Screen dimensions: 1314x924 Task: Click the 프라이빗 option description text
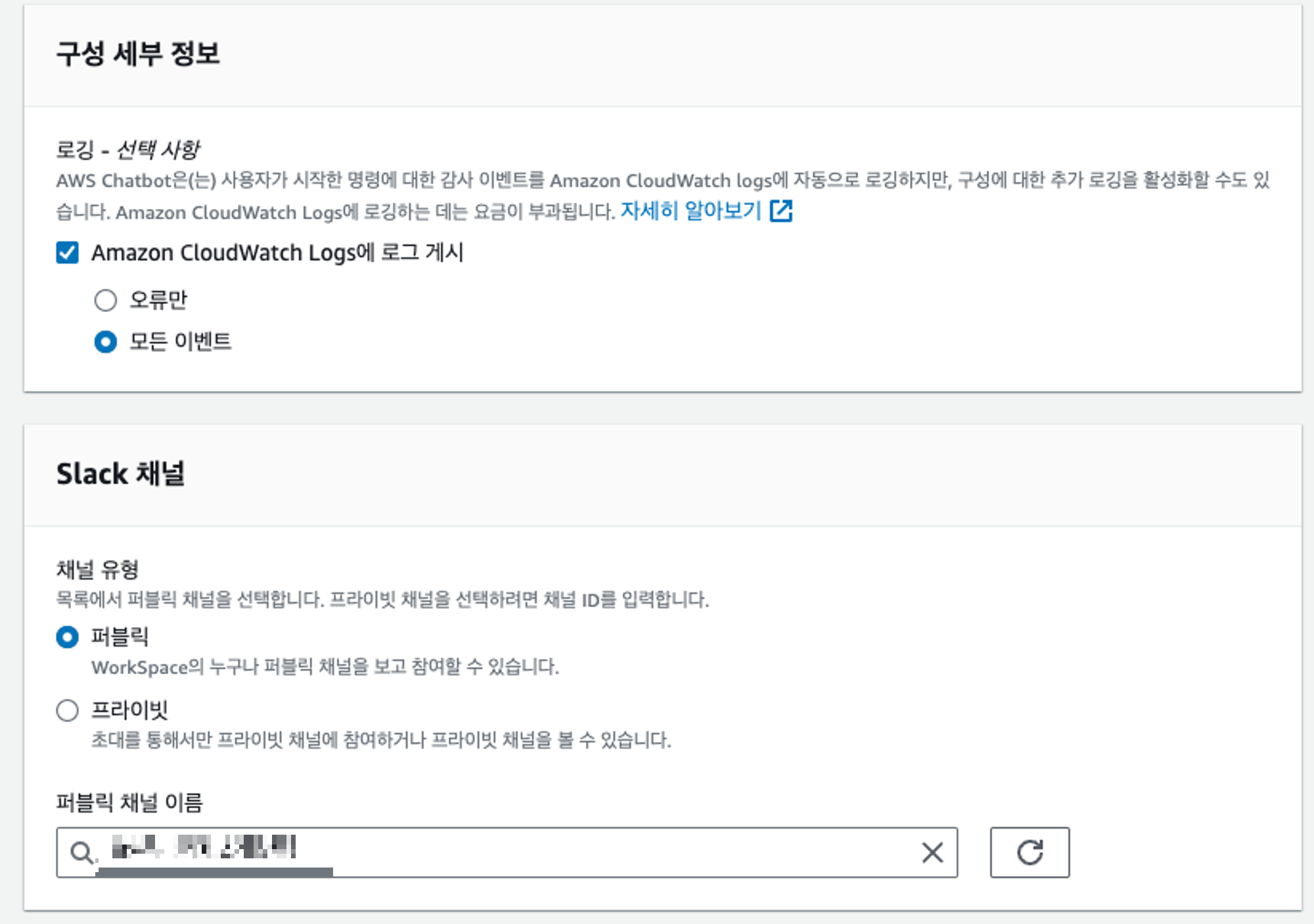point(381,740)
